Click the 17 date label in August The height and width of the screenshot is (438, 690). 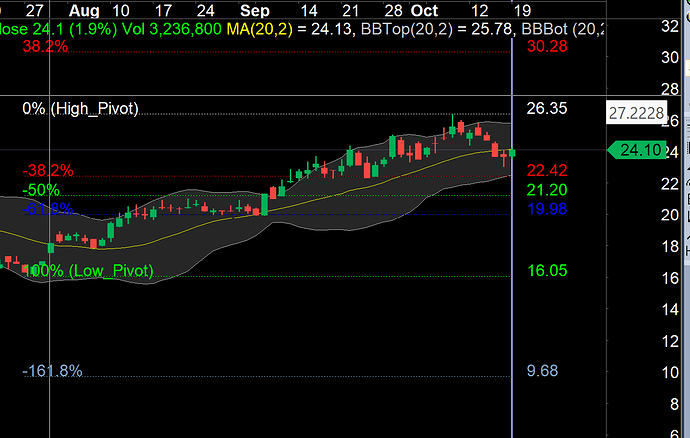[163, 10]
